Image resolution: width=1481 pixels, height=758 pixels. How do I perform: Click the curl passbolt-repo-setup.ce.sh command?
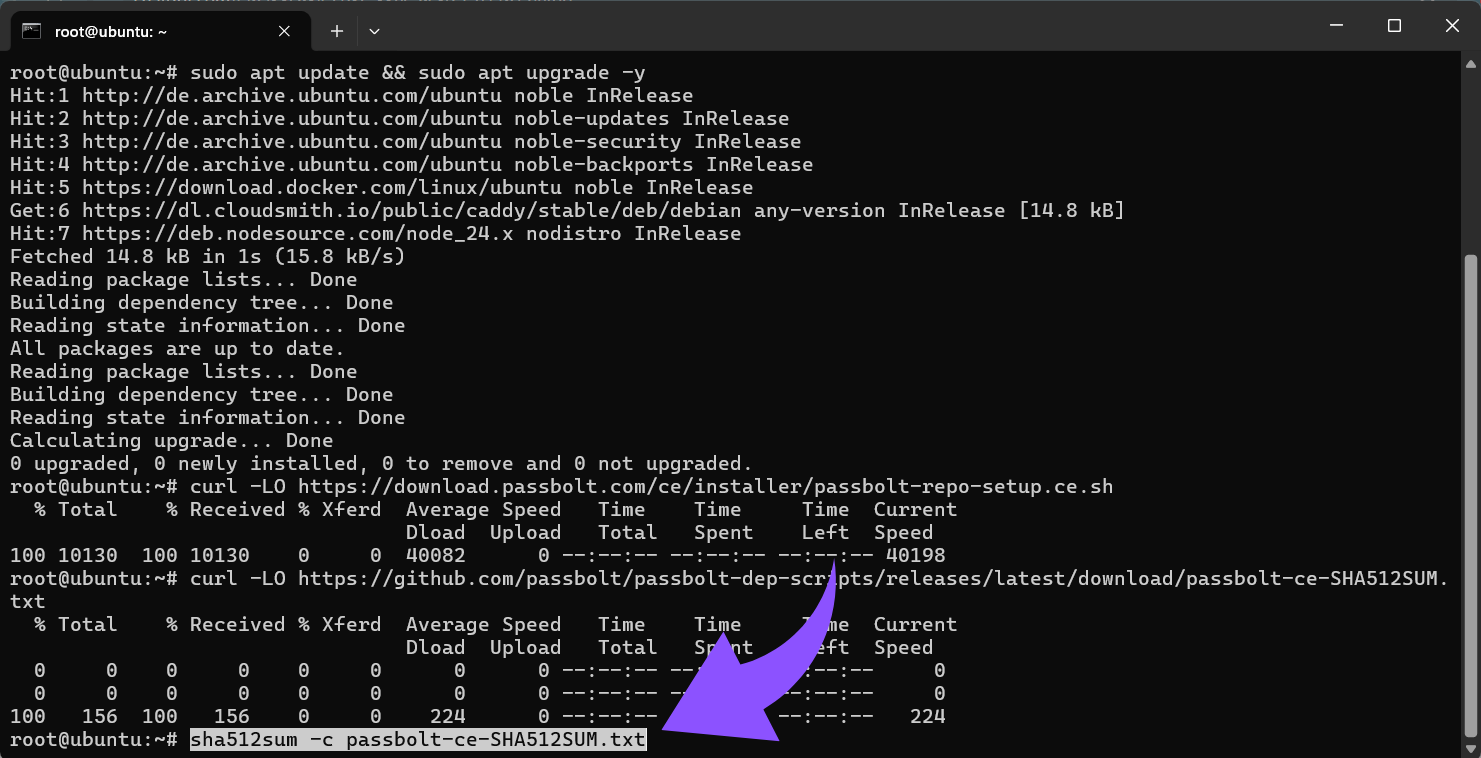coord(651,486)
